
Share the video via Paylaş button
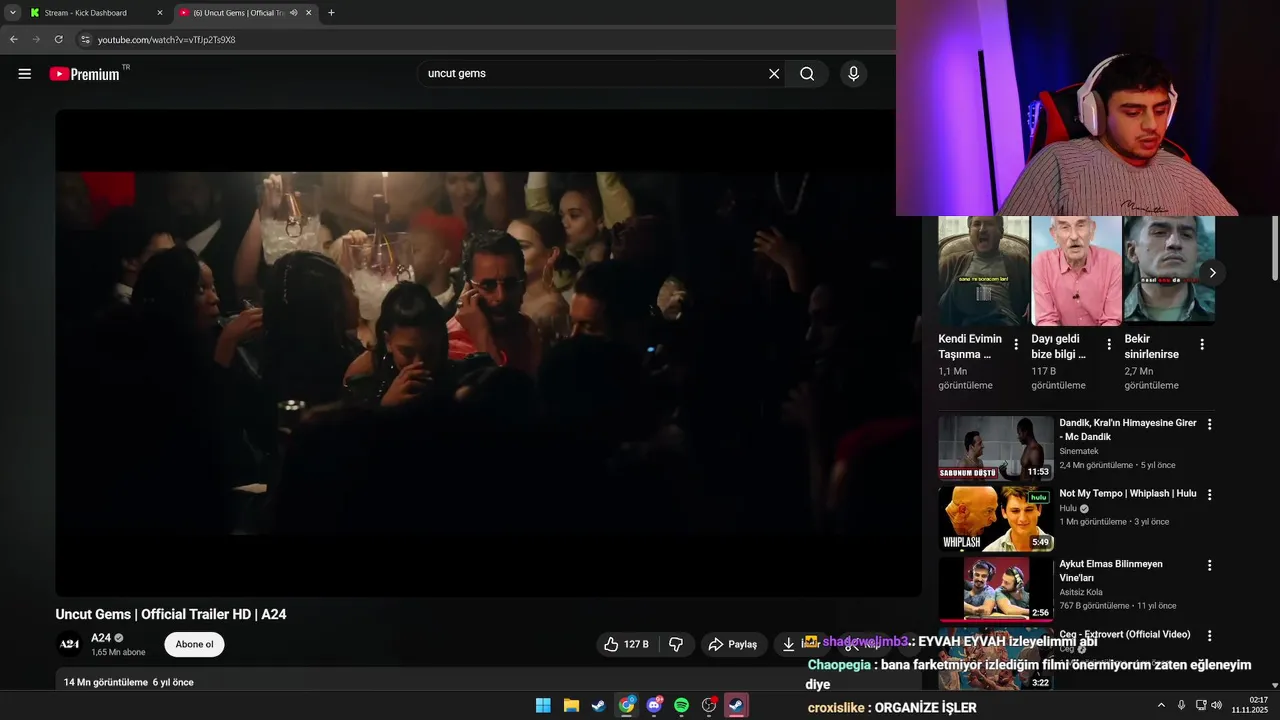(x=734, y=645)
